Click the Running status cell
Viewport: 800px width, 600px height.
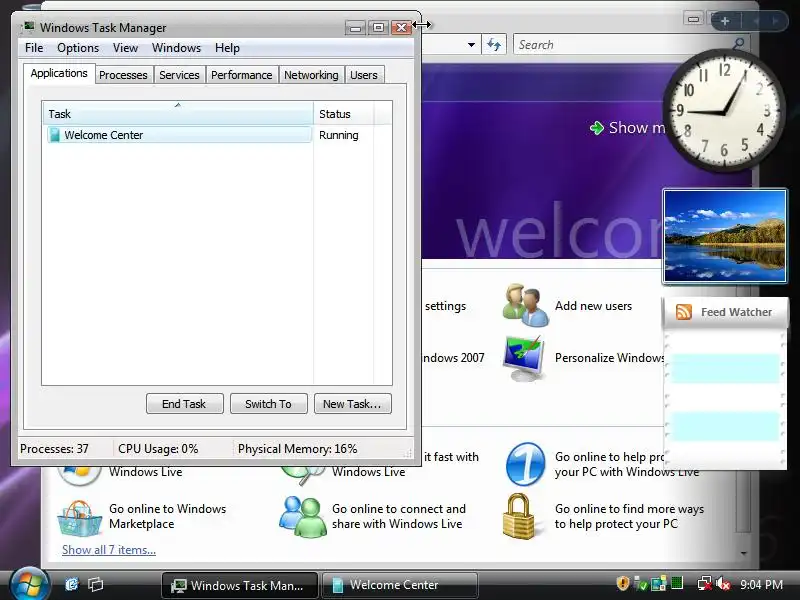339,135
